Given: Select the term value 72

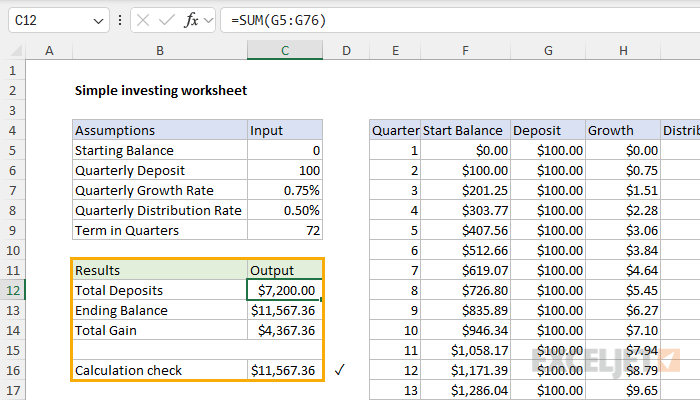Looking at the screenshot, I should [285, 230].
